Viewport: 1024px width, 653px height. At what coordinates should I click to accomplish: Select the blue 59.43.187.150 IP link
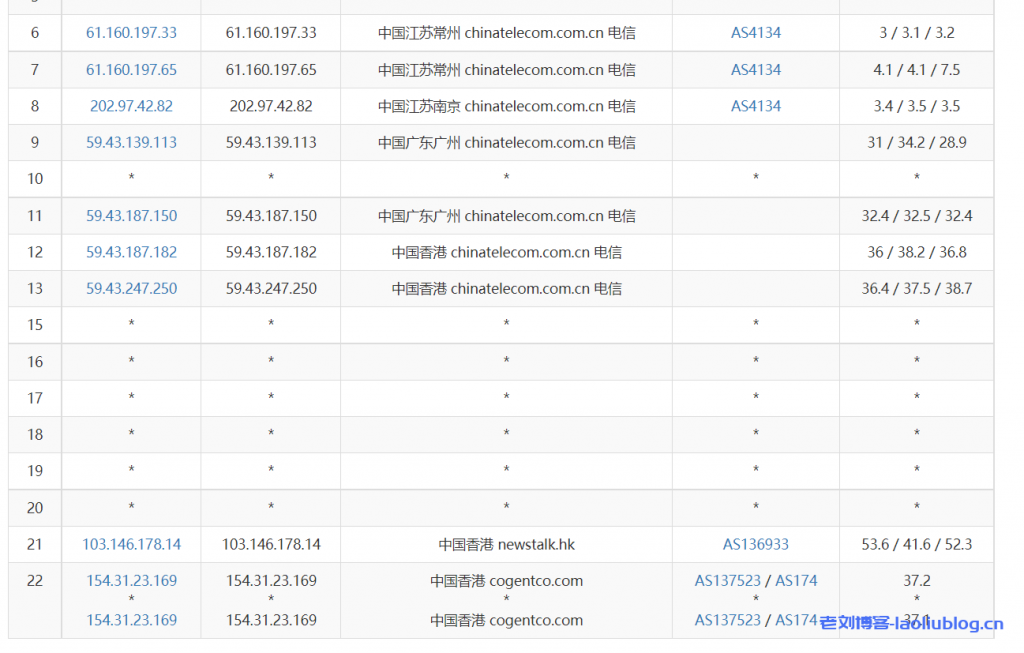click(x=131, y=216)
